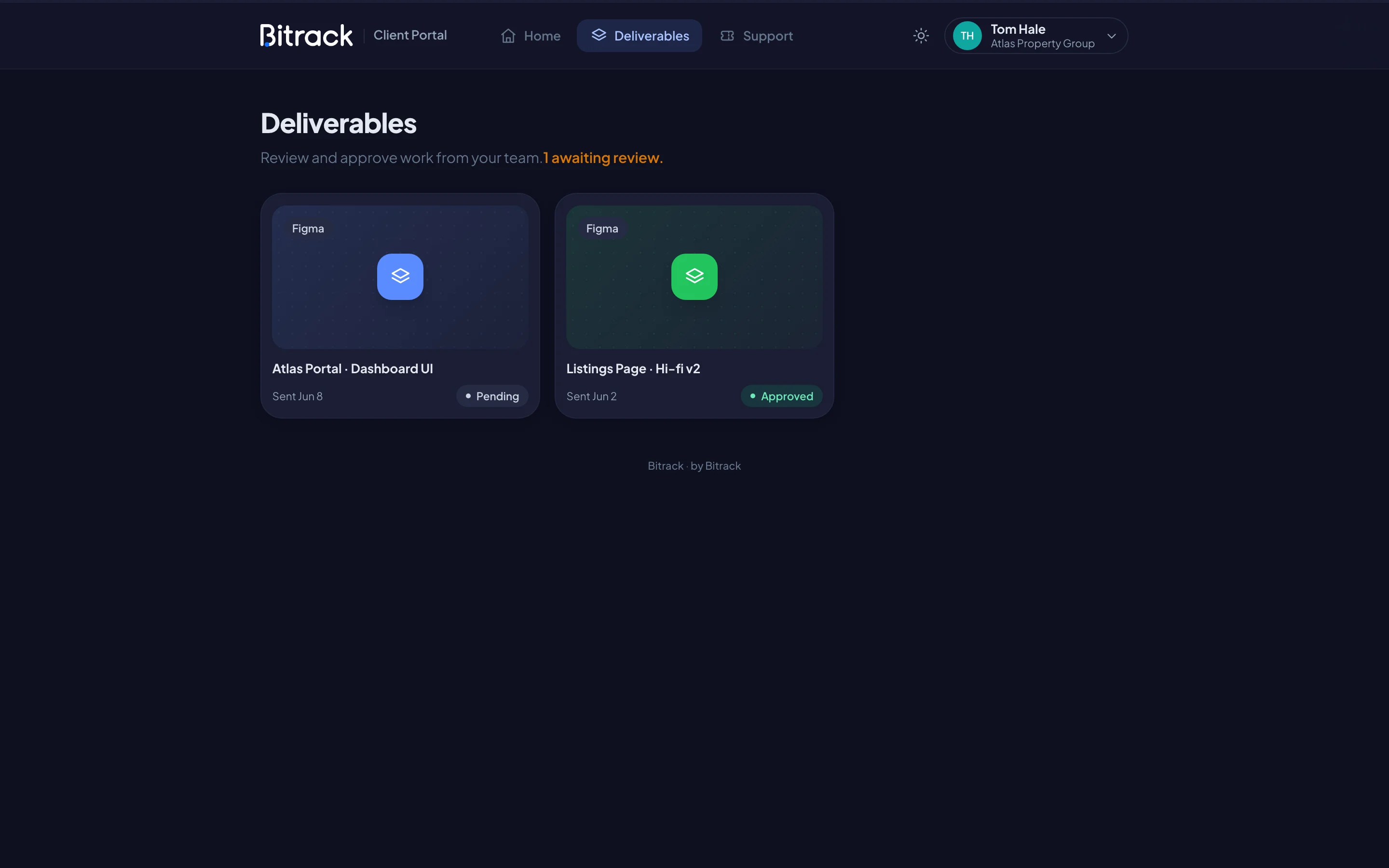This screenshot has width=1389, height=868.
Task: Click the Sent Jun 8 date
Action: coord(297,396)
